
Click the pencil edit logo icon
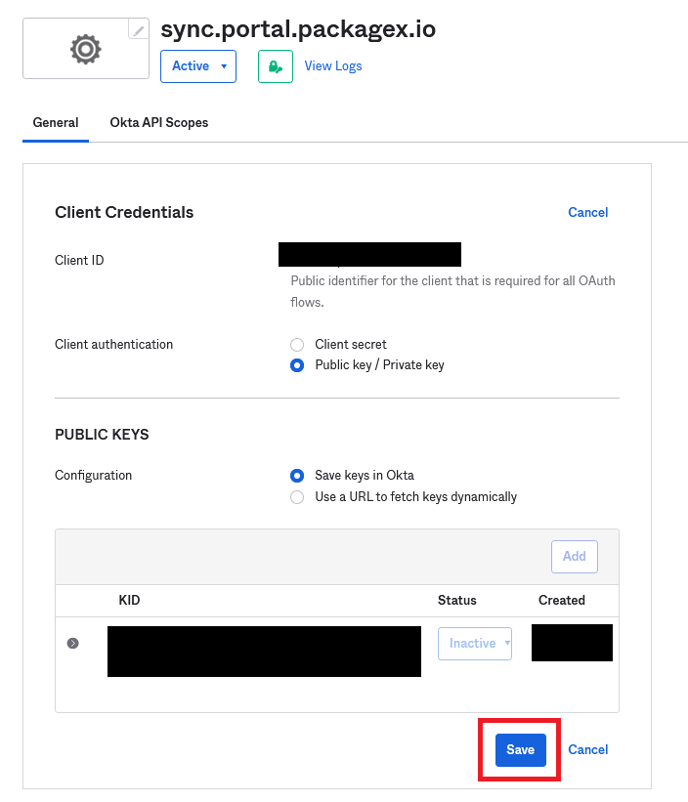tap(139, 31)
